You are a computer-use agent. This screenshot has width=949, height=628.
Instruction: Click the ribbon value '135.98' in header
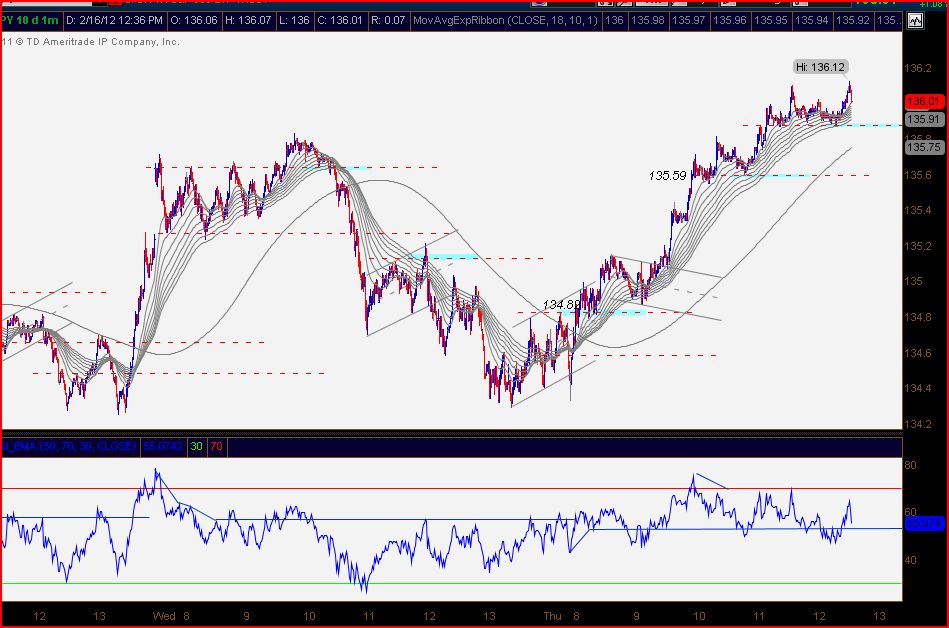point(648,21)
